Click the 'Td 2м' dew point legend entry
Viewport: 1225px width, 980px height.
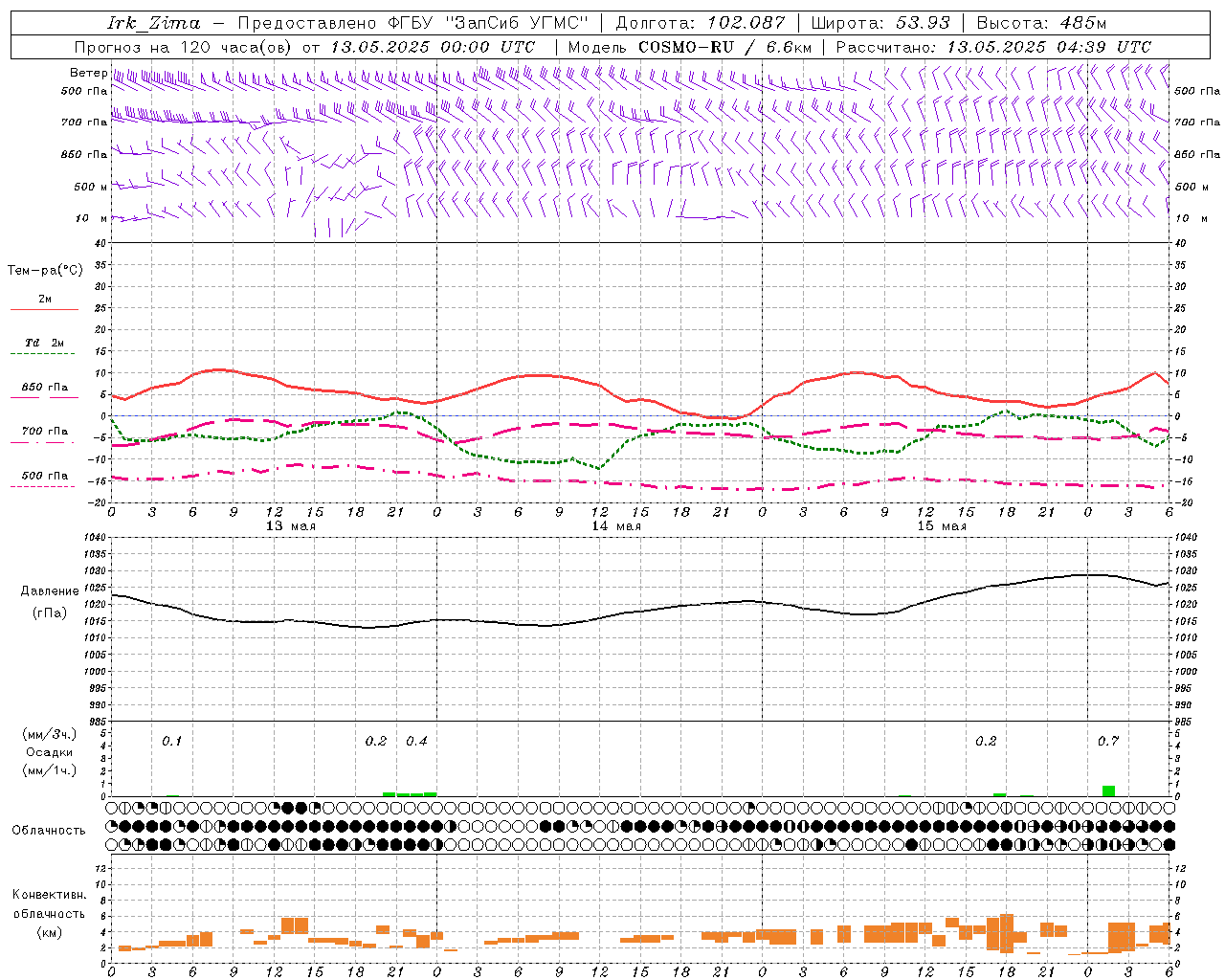pos(45,343)
